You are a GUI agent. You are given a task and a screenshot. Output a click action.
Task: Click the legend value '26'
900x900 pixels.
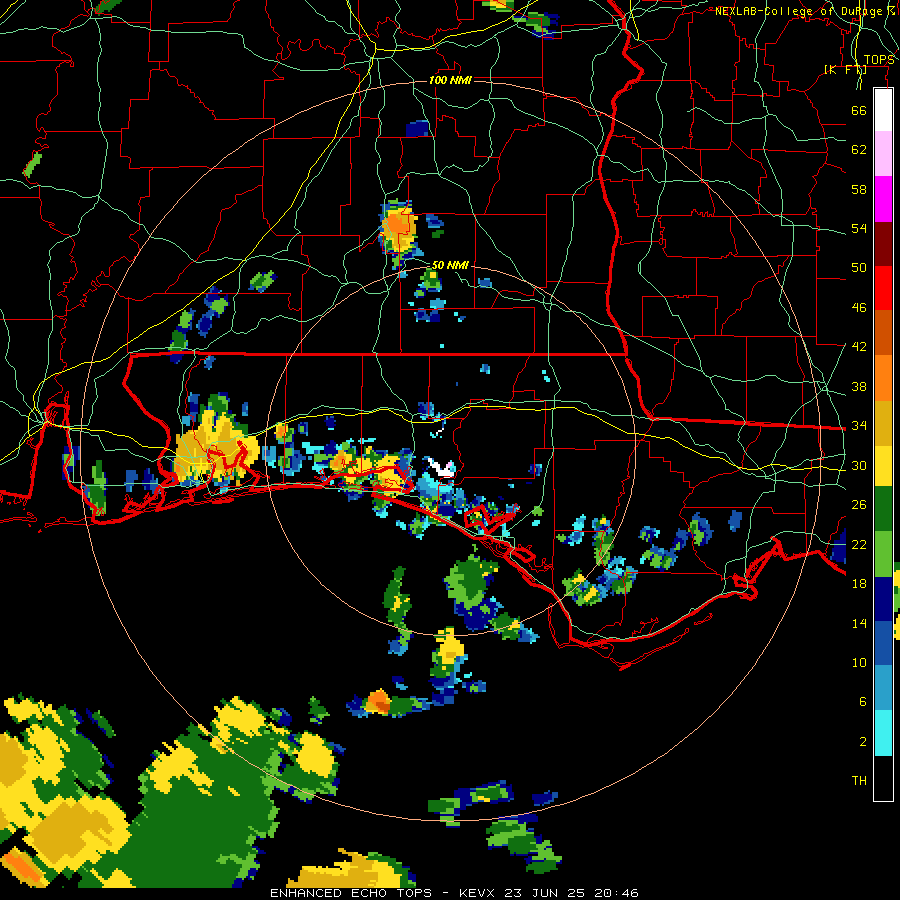pos(859,505)
